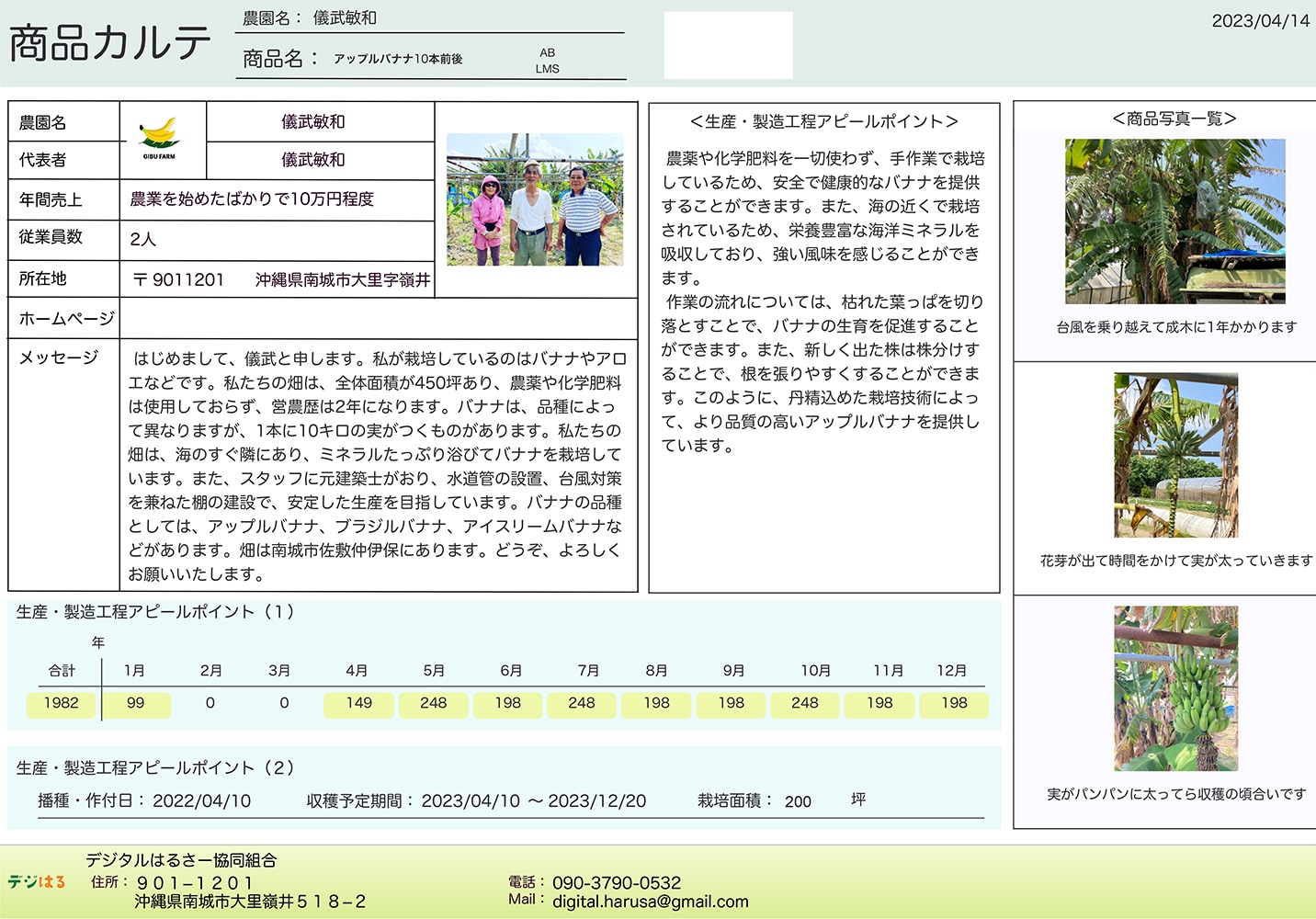Image resolution: width=1316 pixels, height=919 pixels.
Task: Select the flower bud product photo
Action: point(1175,455)
